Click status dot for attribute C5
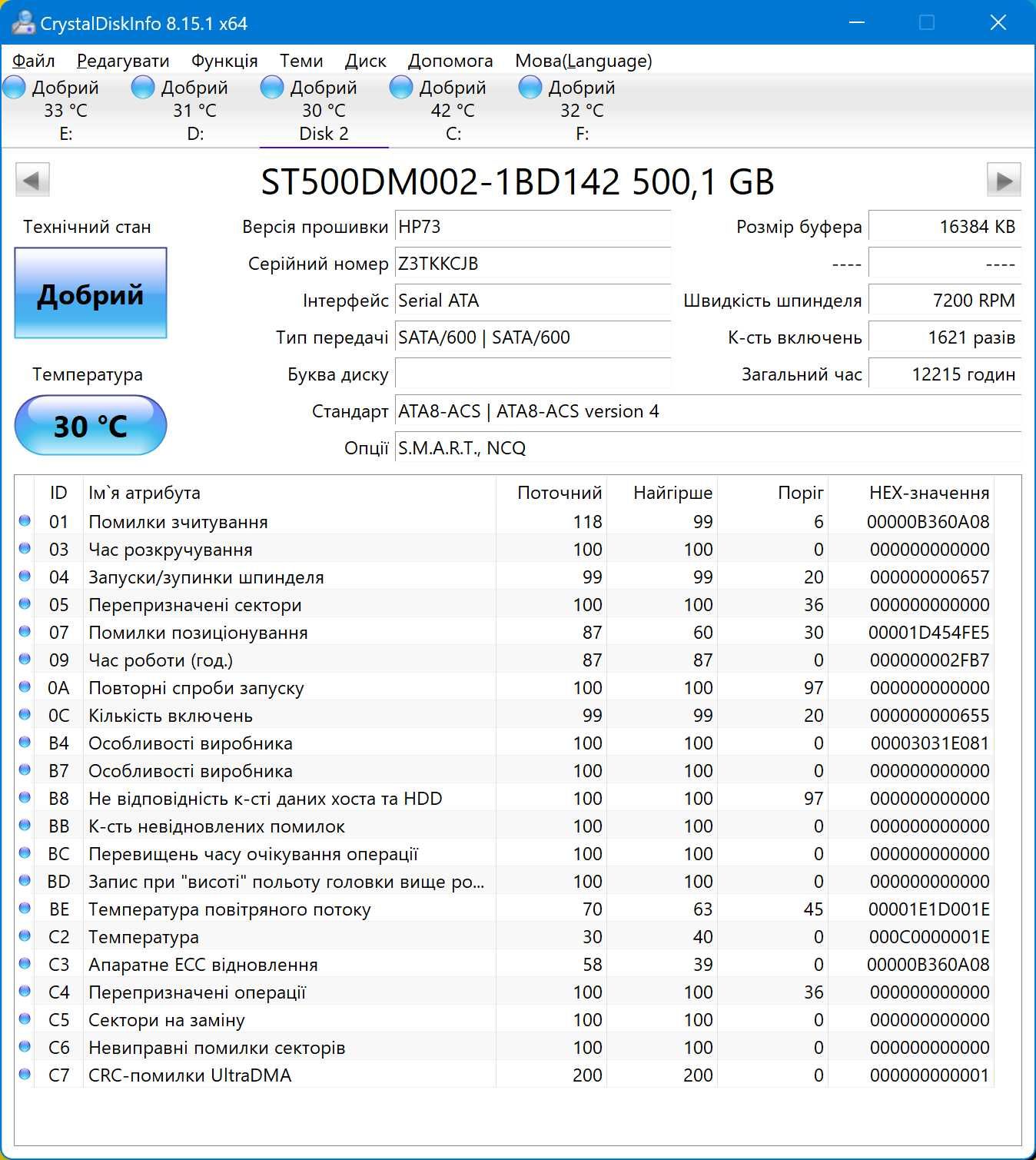 tap(25, 1019)
